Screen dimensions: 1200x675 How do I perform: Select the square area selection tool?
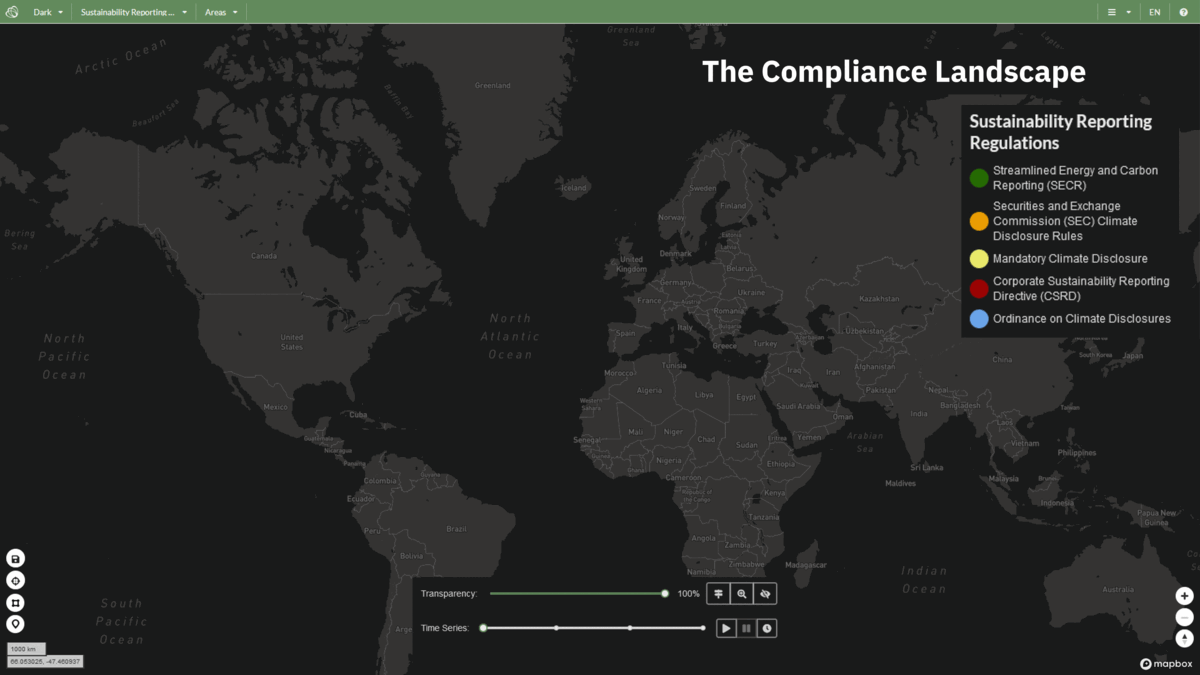[x=15, y=603]
